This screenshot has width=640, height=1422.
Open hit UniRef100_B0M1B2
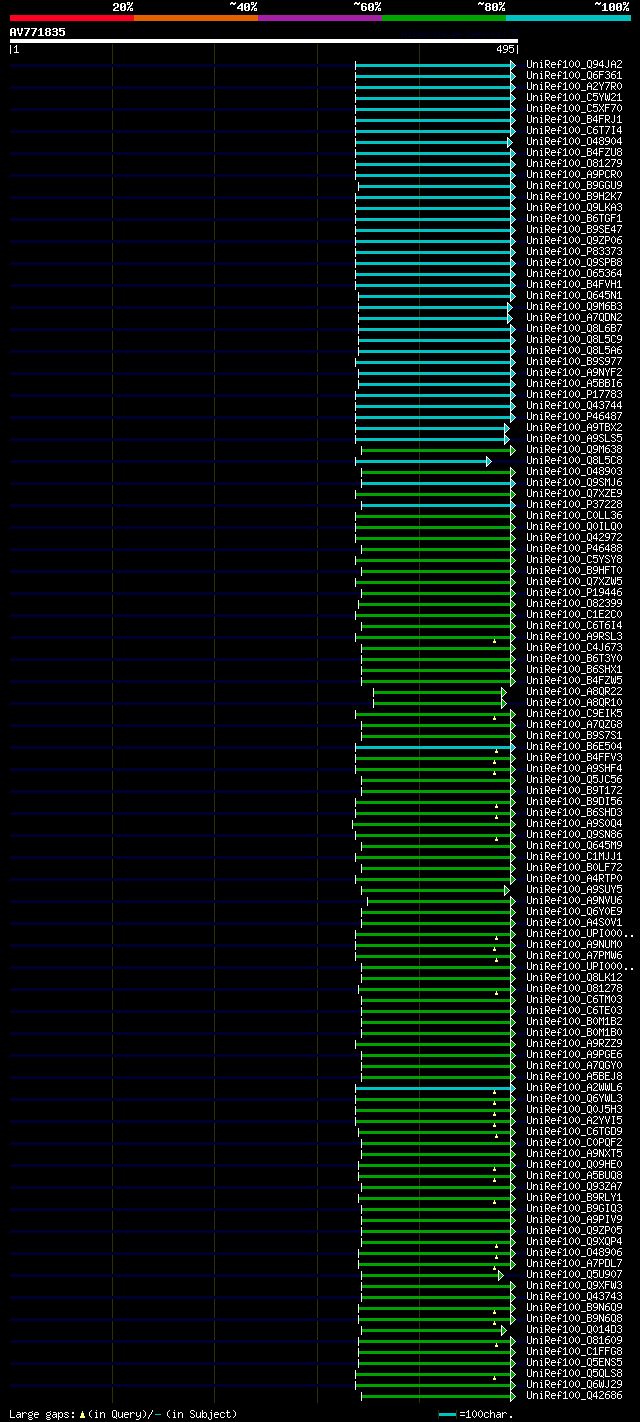pyautogui.click(x=574, y=1022)
